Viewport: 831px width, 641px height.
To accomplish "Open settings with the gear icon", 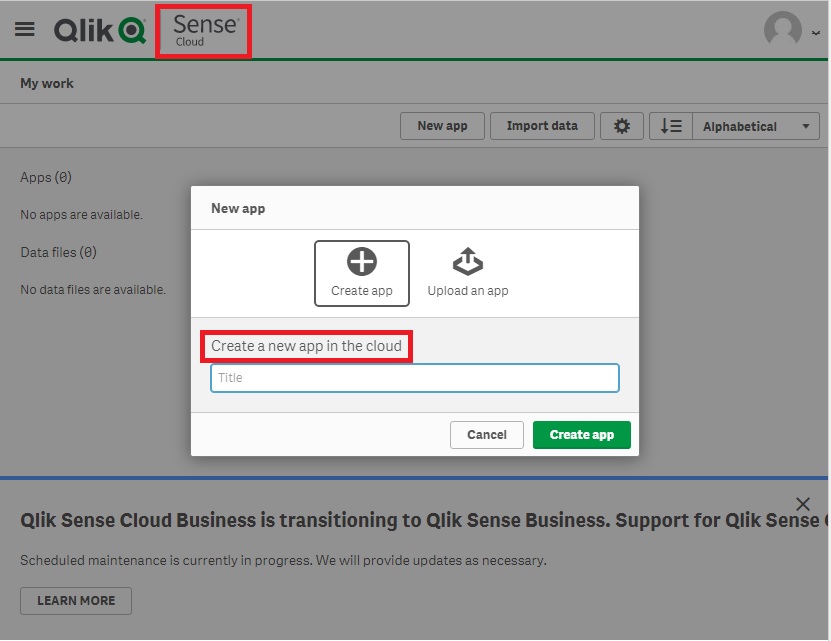I will click(622, 126).
